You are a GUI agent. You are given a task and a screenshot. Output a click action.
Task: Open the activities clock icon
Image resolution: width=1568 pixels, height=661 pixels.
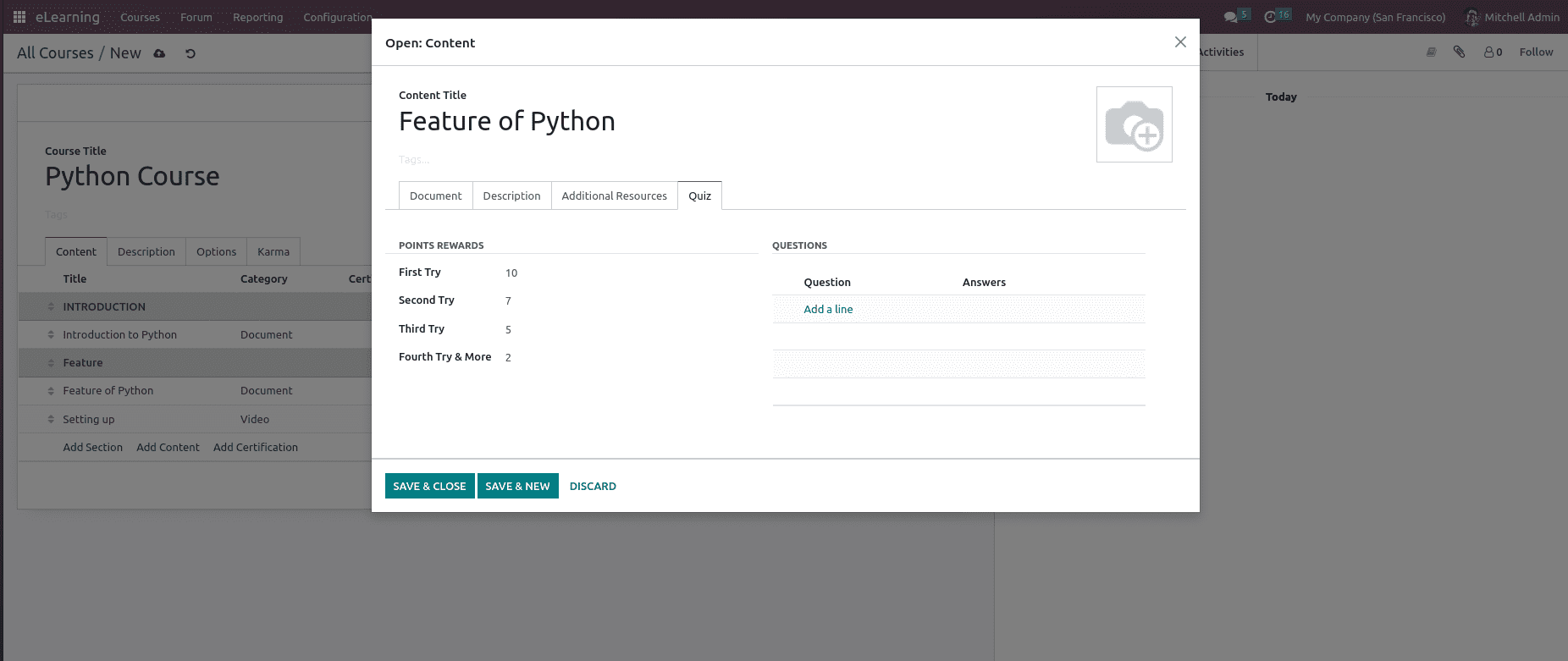(x=1270, y=17)
